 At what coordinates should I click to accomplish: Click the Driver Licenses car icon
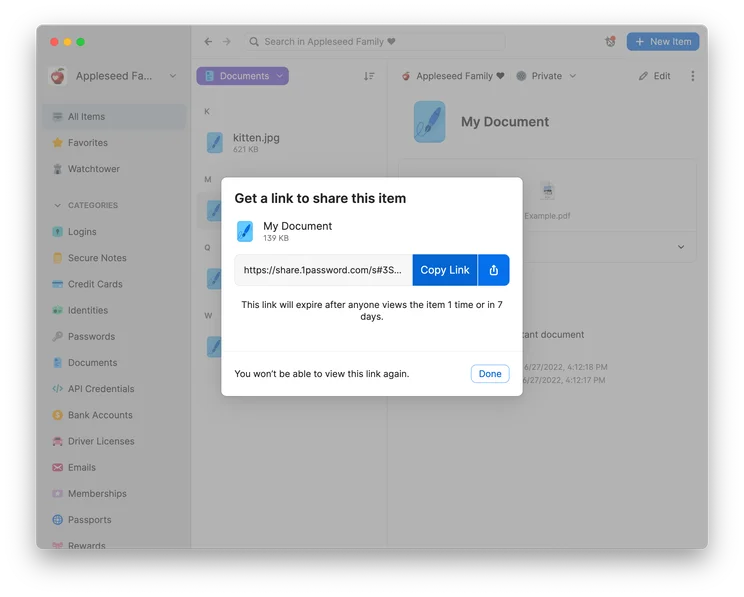[57, 441]
